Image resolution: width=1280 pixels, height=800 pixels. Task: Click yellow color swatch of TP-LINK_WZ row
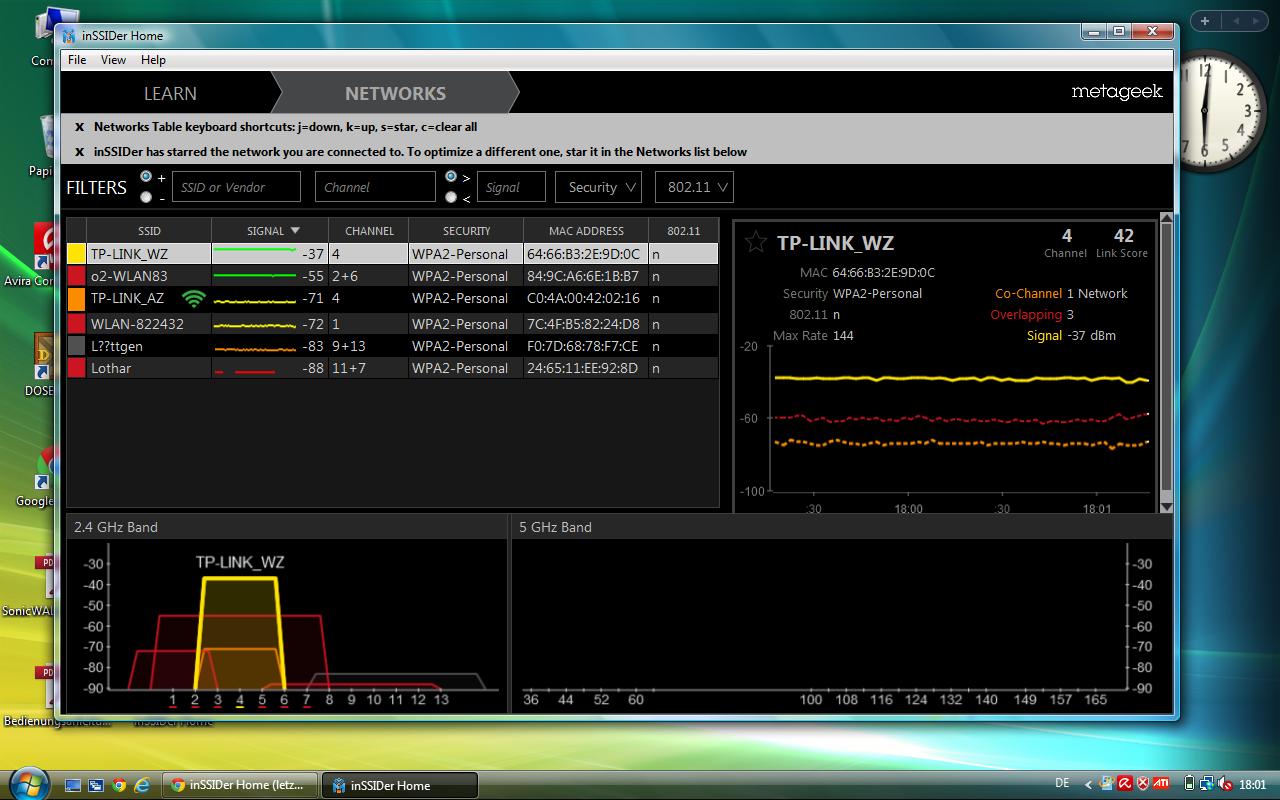pos(76,253)
